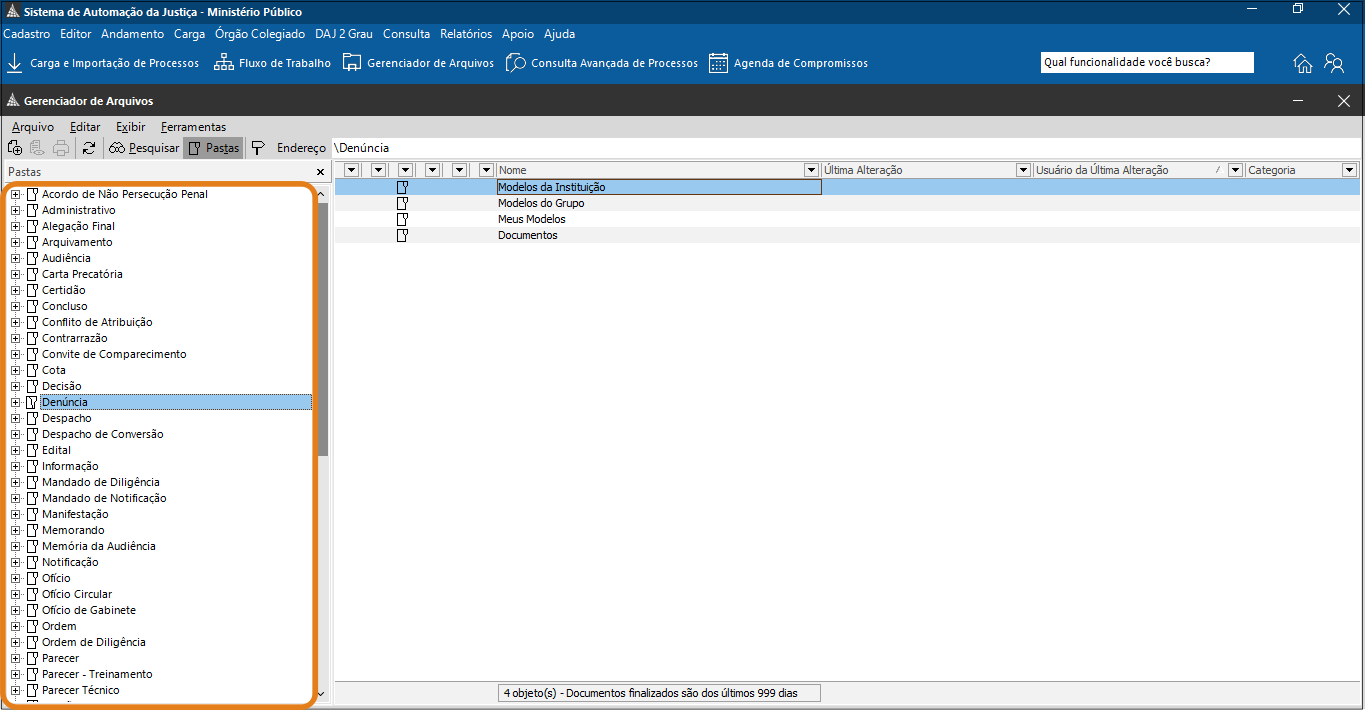
Task: Click the folder icon of Cota
Action: coord(32,370)
